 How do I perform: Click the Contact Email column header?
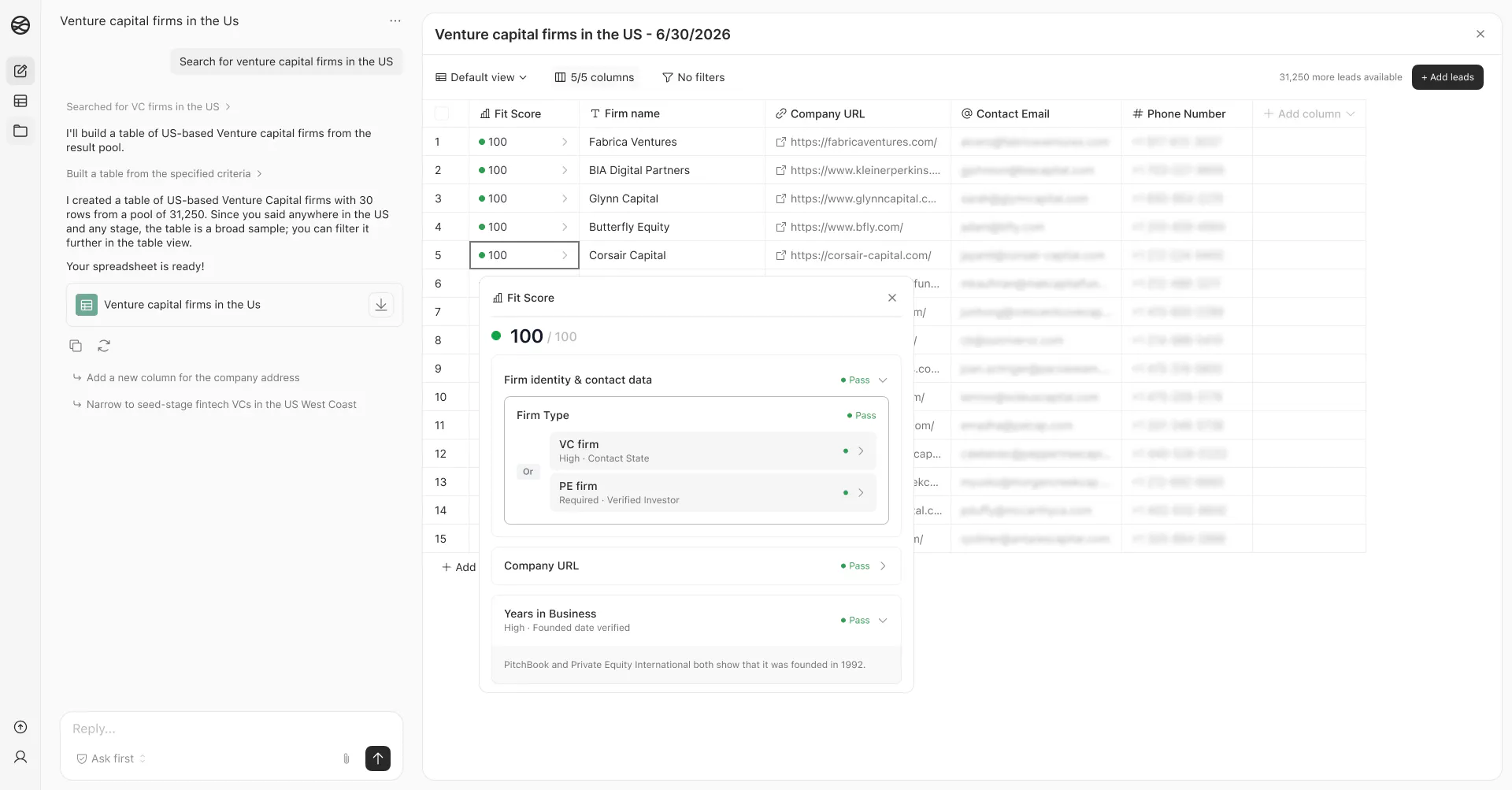1036,113
